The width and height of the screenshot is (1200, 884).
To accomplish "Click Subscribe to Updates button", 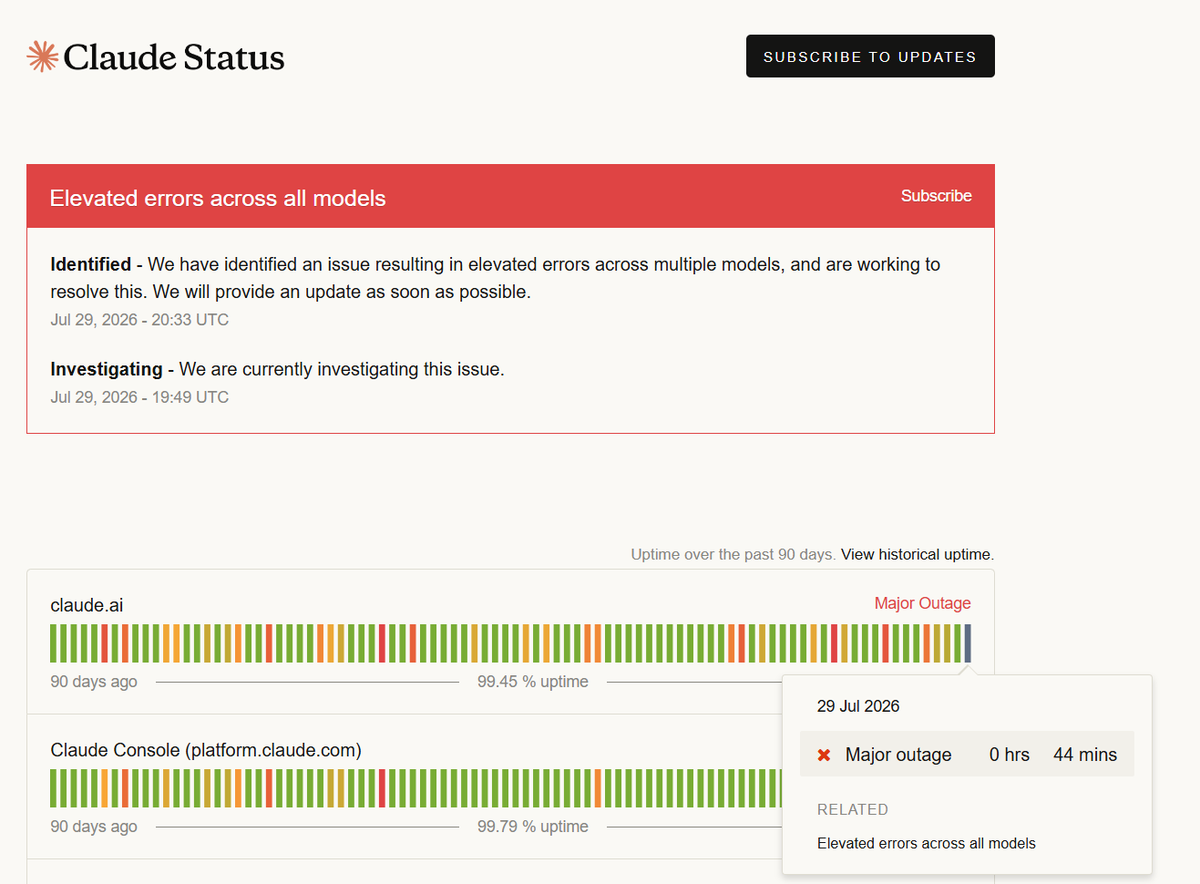I will (870, 56).
